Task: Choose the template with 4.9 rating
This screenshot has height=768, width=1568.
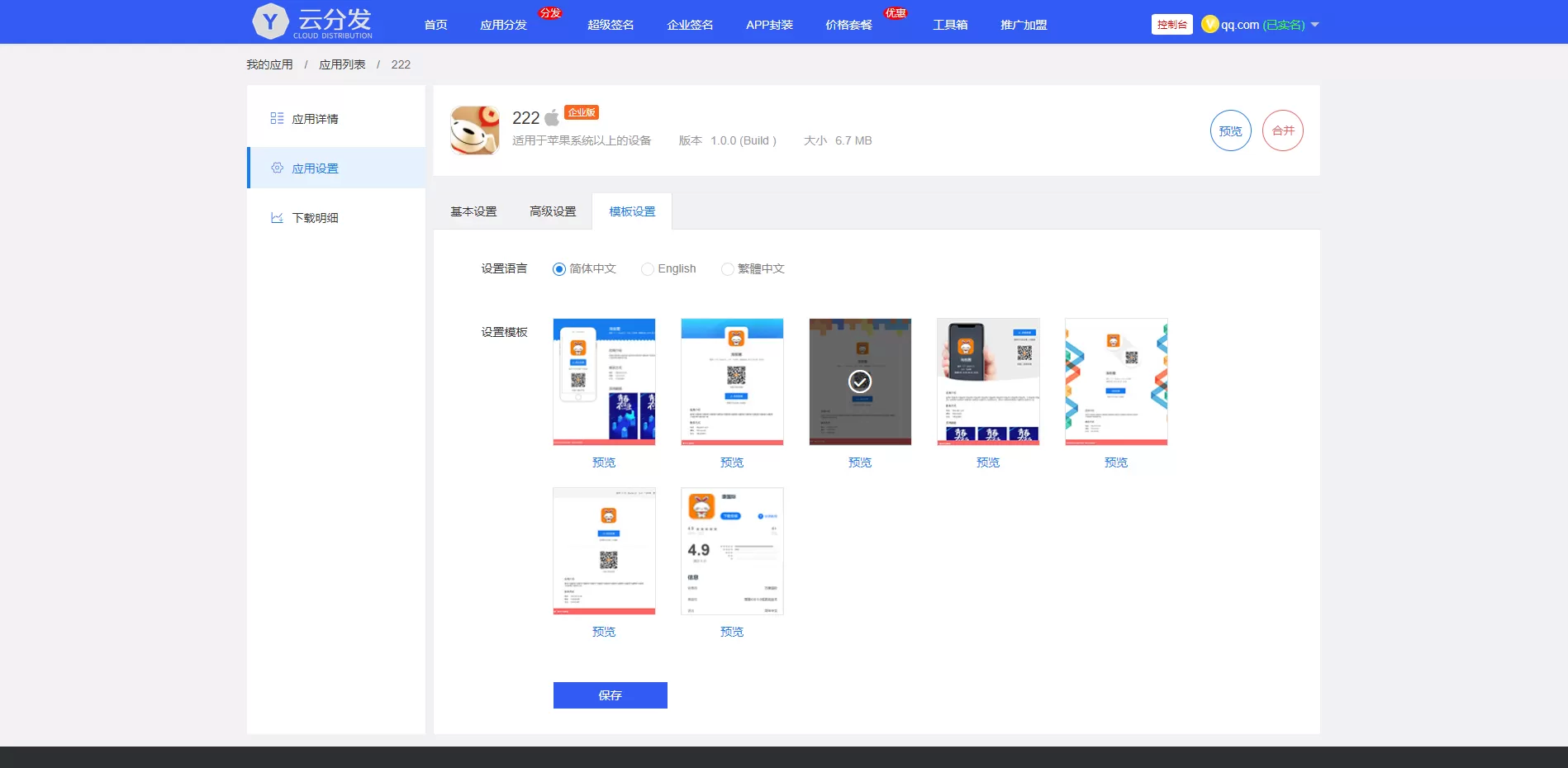Action: coord(732,551)
